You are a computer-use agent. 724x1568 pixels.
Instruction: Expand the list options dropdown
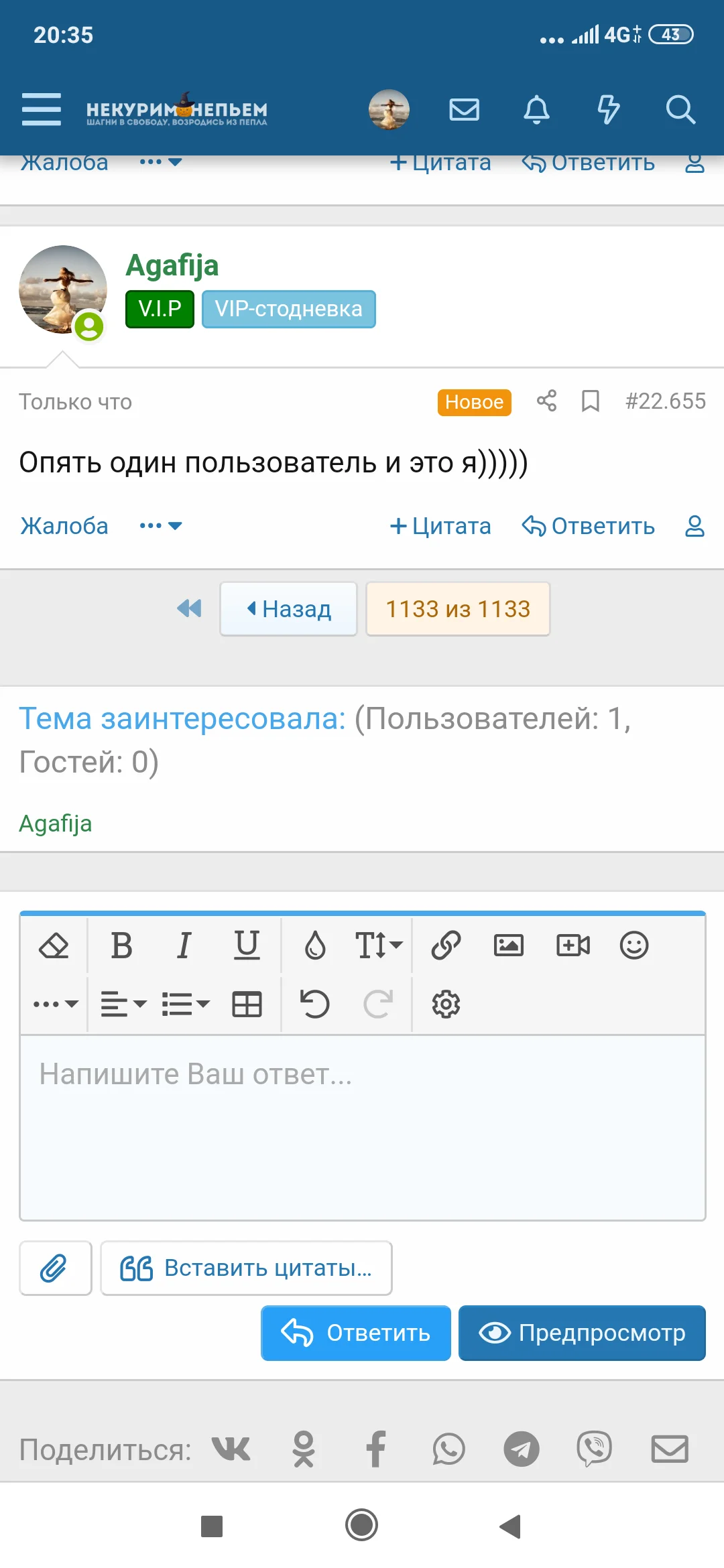coord(186,1004)
